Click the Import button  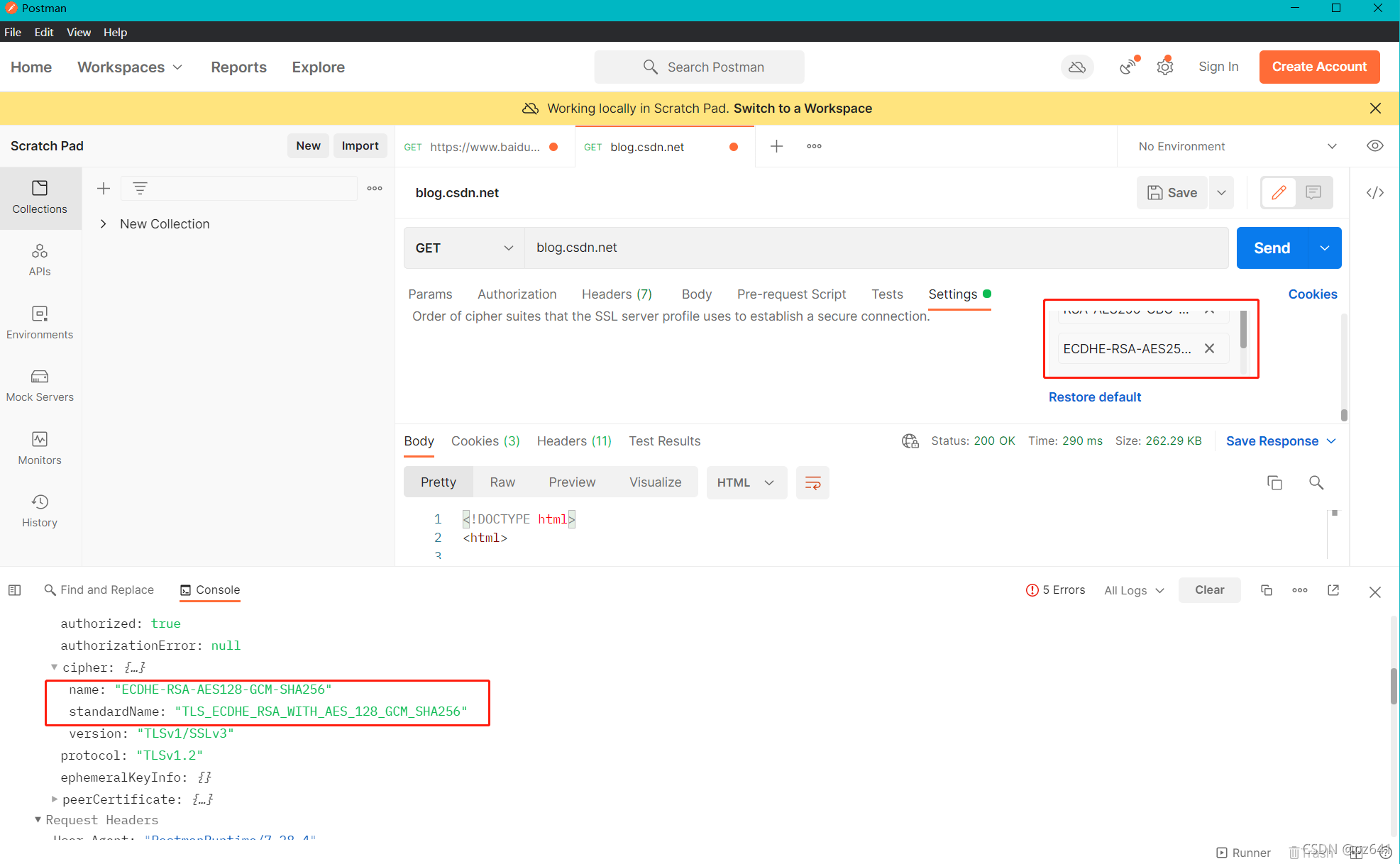pos(360,146)
